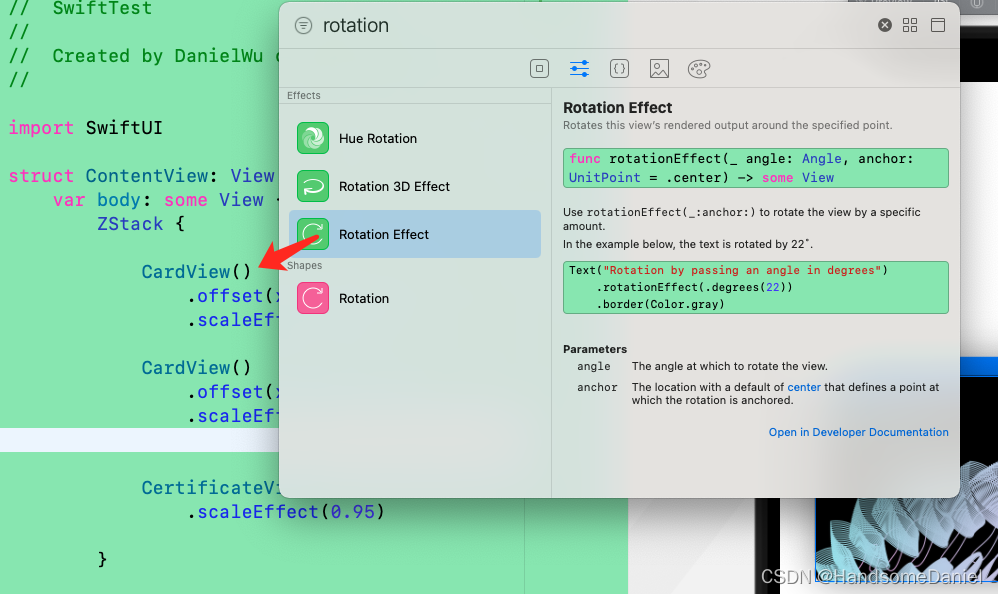Image resolution: width=998 pixels, height=594 pixels.
Task: Click the ZStack line in the editor
Action: 141,224
